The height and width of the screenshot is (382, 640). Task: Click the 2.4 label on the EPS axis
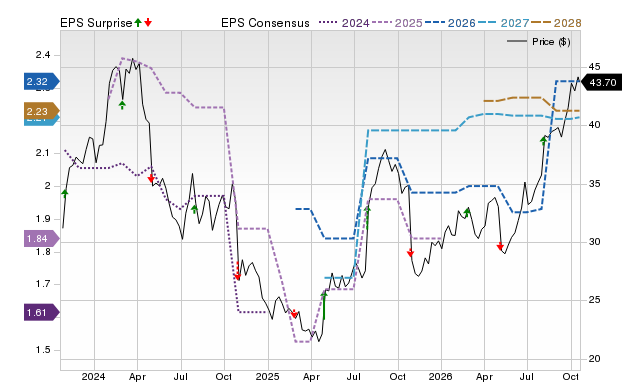(x=43, y=55)
